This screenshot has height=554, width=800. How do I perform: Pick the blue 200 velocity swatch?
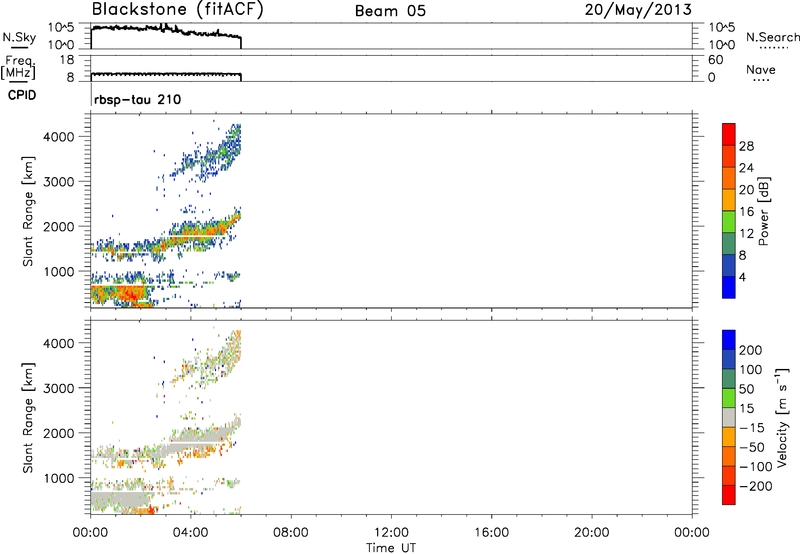click(x=729, y=340)
